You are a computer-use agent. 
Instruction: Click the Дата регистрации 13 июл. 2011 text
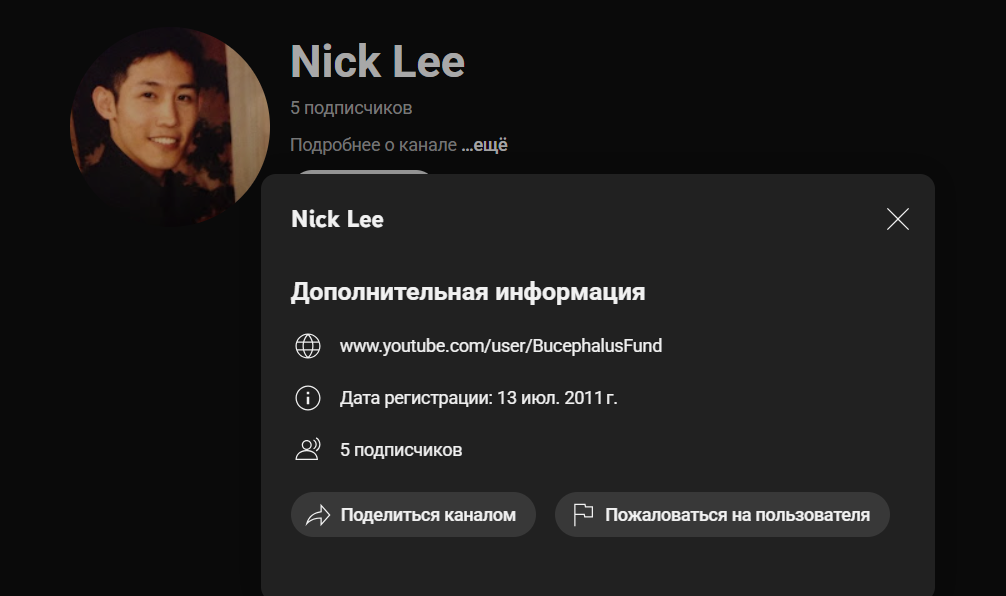[479, 398]
